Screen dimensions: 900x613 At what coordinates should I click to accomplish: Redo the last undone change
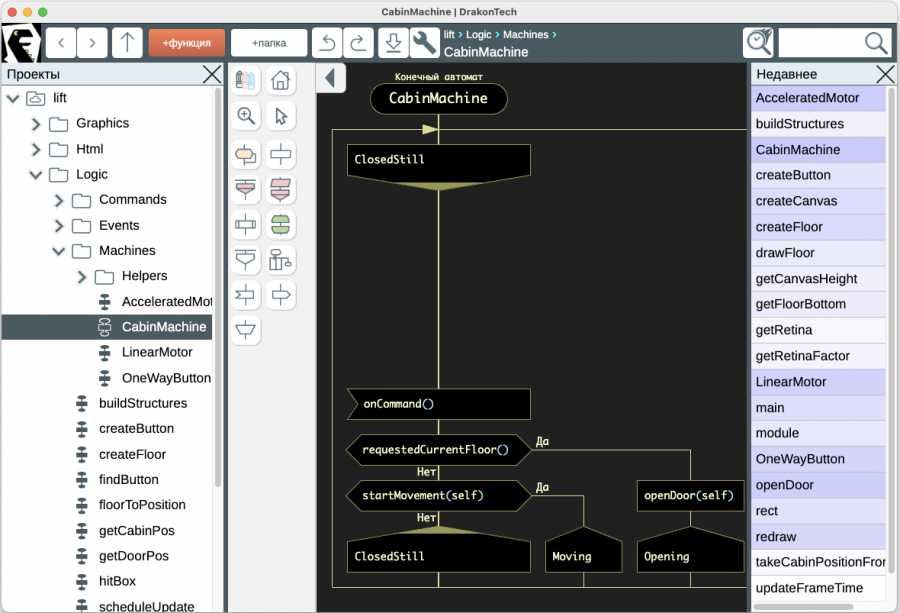(358, 43)
